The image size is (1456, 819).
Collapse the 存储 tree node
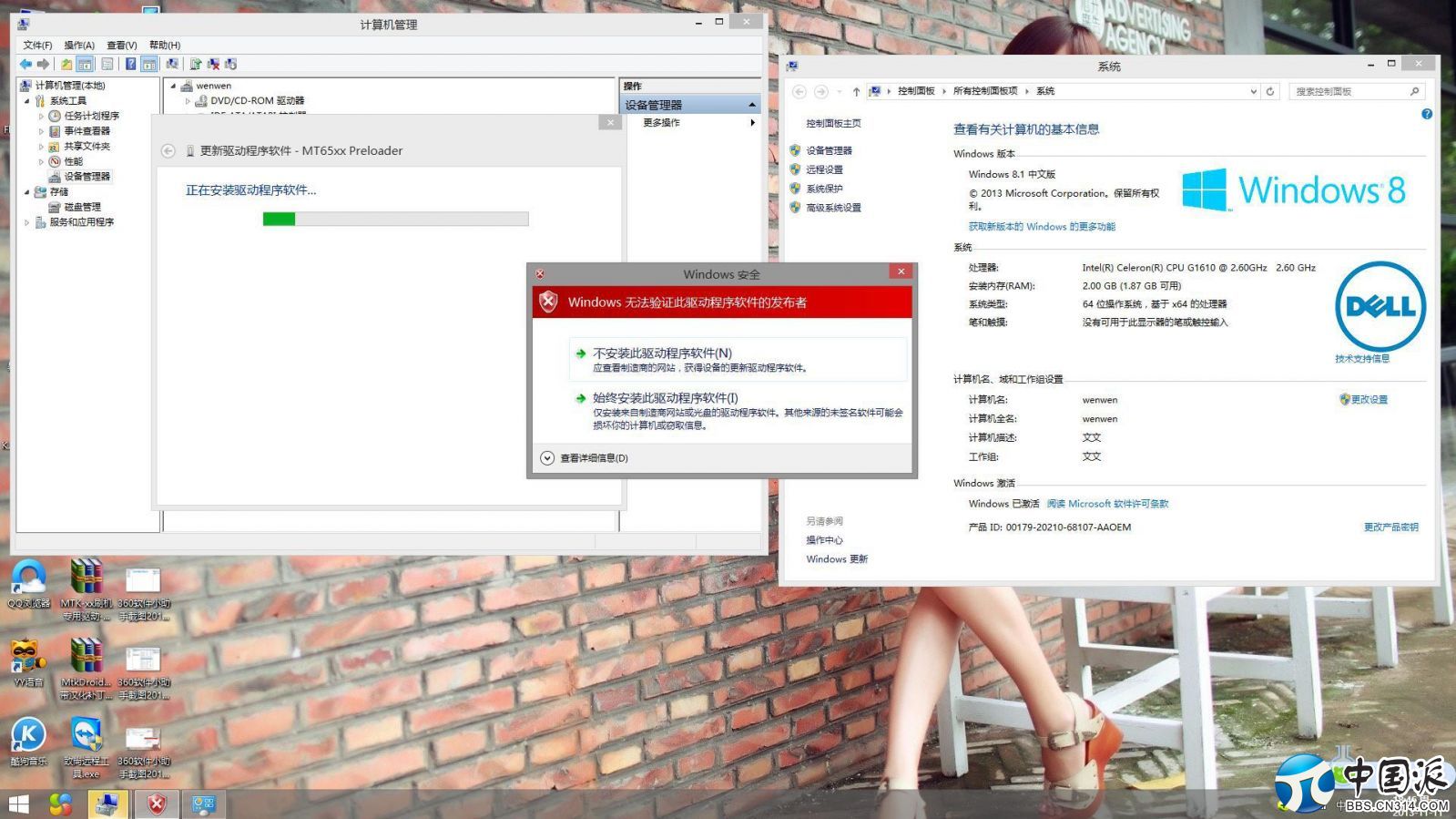click(26, 192)
